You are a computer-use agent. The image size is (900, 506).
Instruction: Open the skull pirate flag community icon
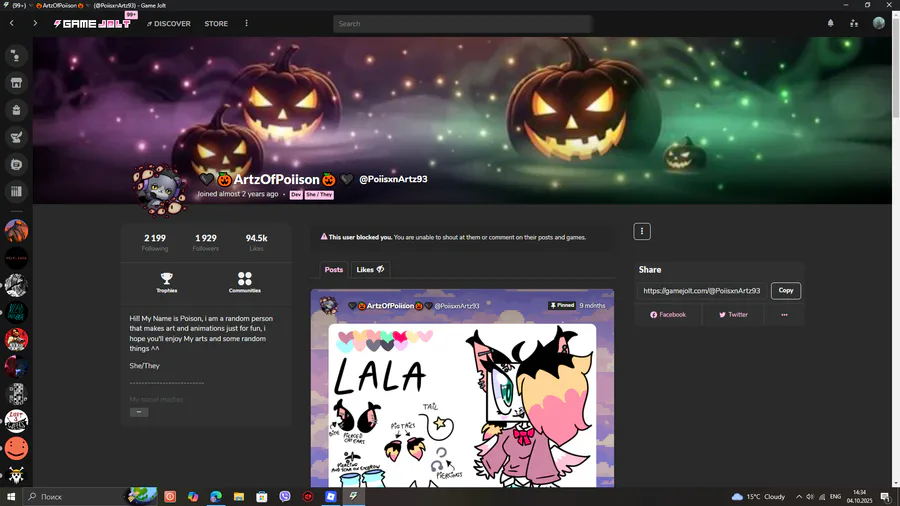click(16, 475)
